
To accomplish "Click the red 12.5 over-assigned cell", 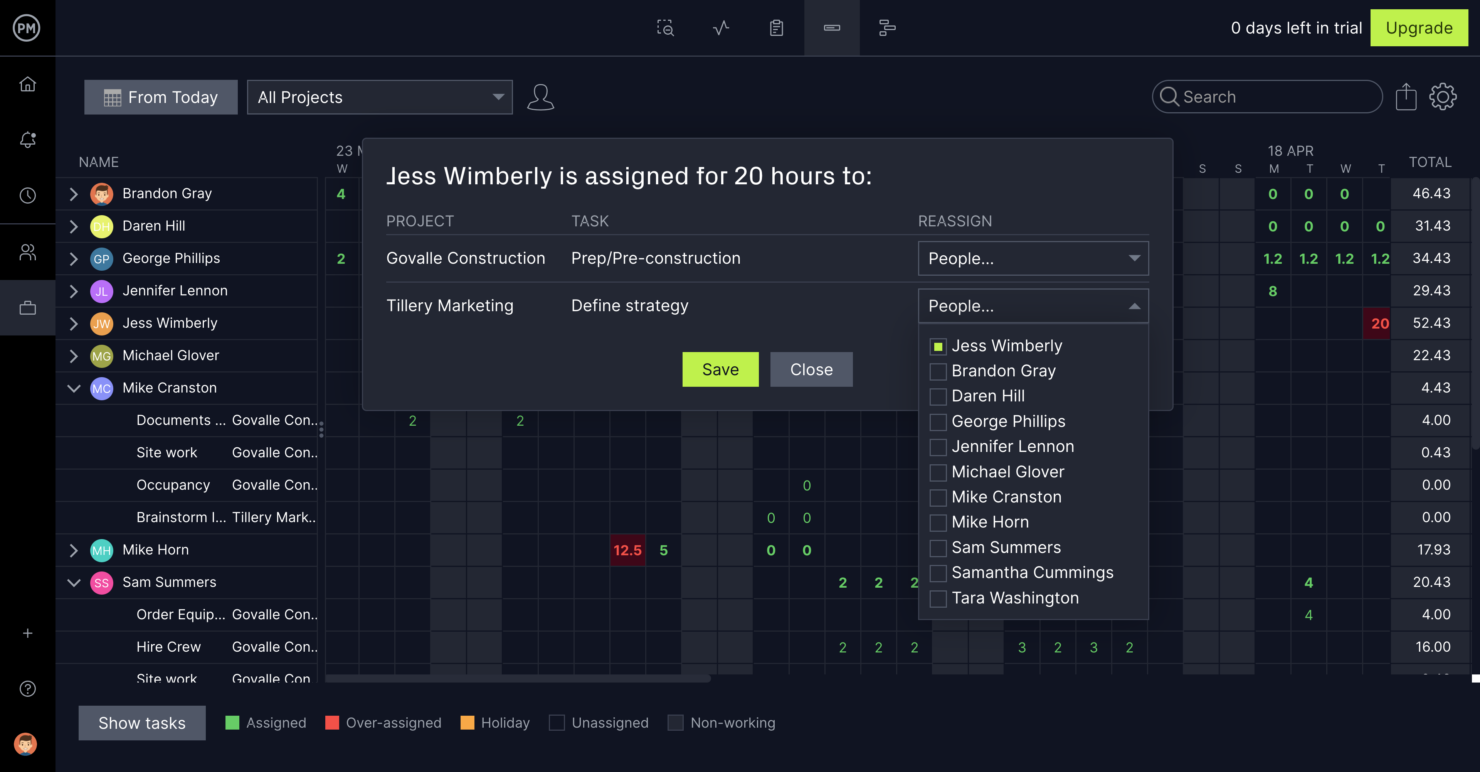I will click(x=627, y=550).
